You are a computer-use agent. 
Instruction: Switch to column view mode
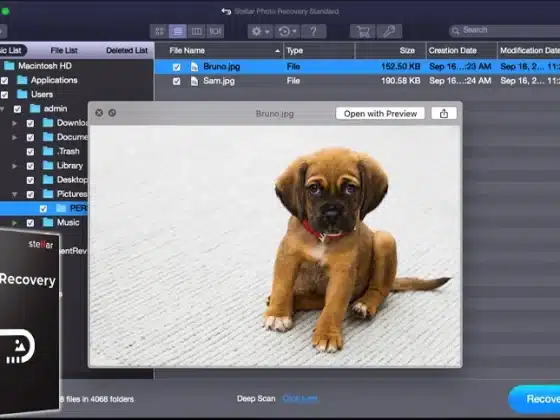196,31
